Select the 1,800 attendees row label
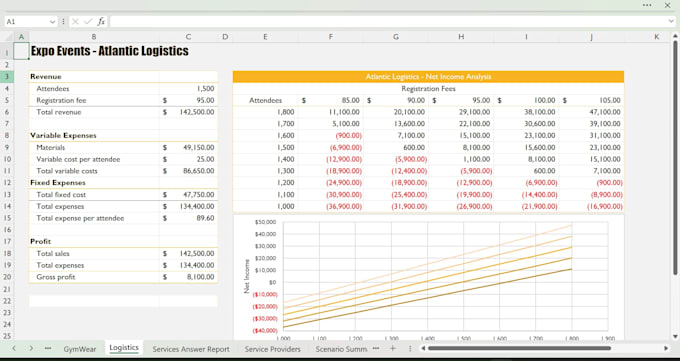Viewport: 680px width, 361px height. (265, 112)
